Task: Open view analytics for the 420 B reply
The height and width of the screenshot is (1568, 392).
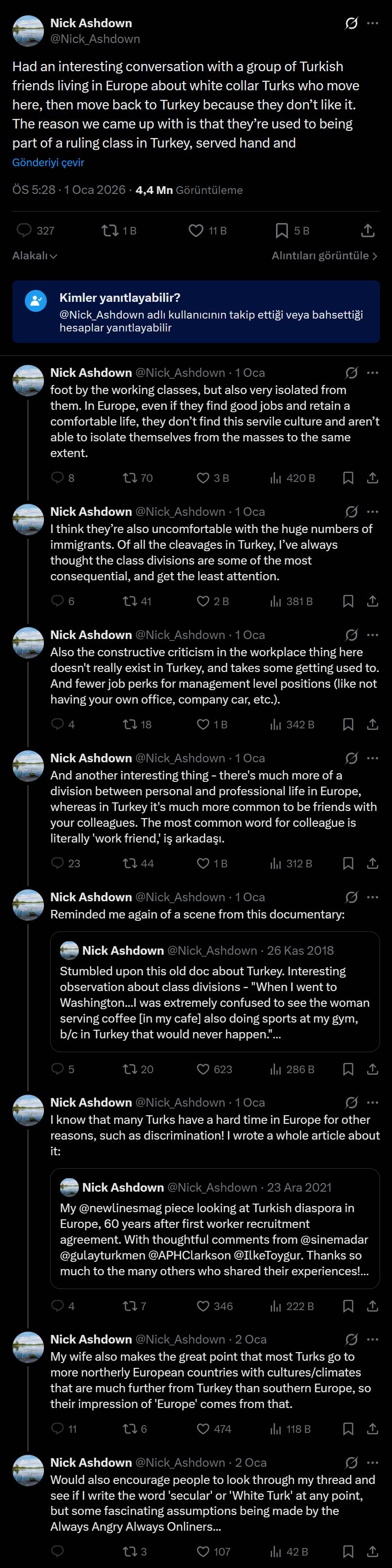Action: coord(276,478)
